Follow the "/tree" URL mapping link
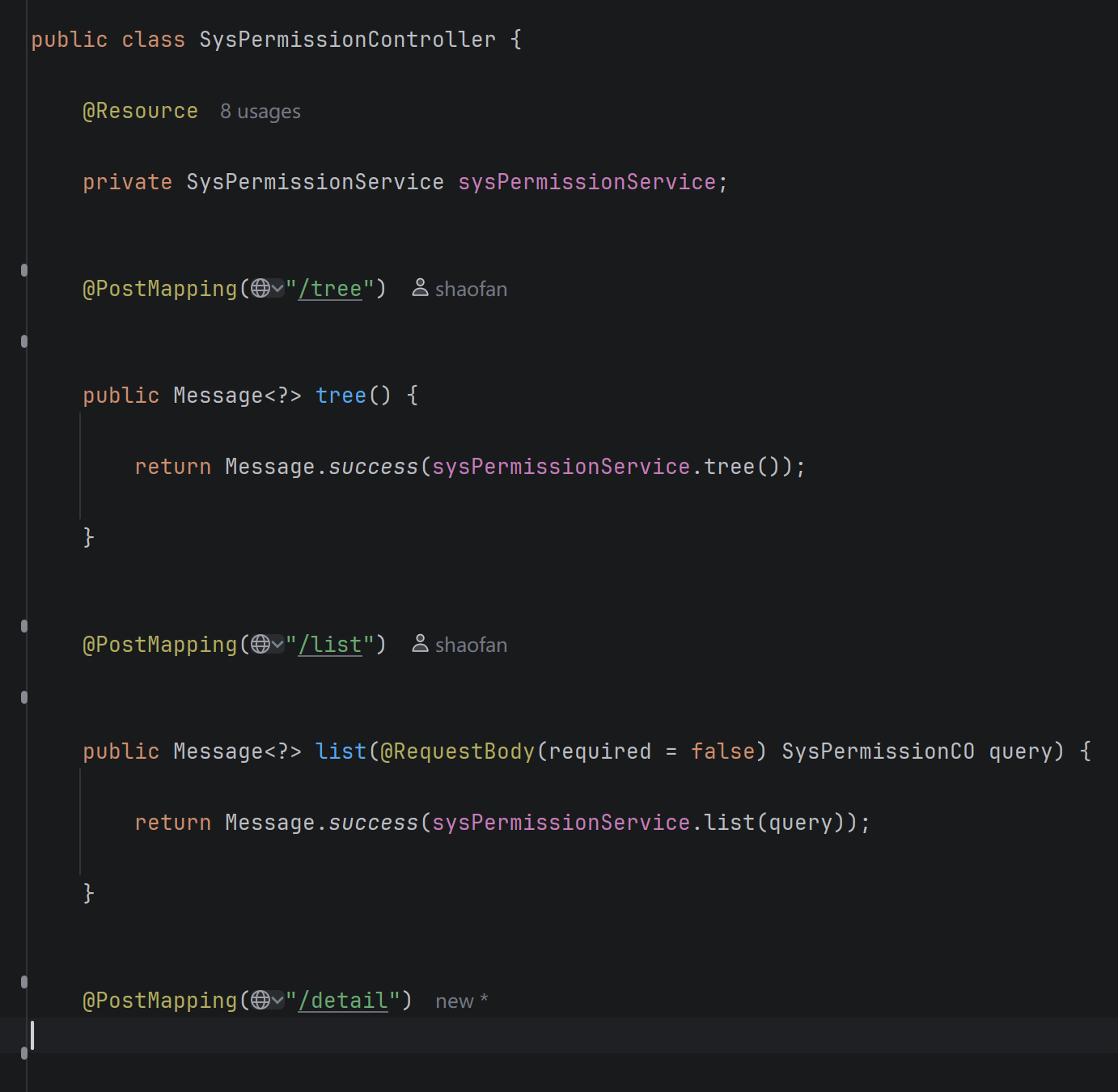Image resolution: width=1118 pixels, height=1092 pixels. (x=330, y=289)
